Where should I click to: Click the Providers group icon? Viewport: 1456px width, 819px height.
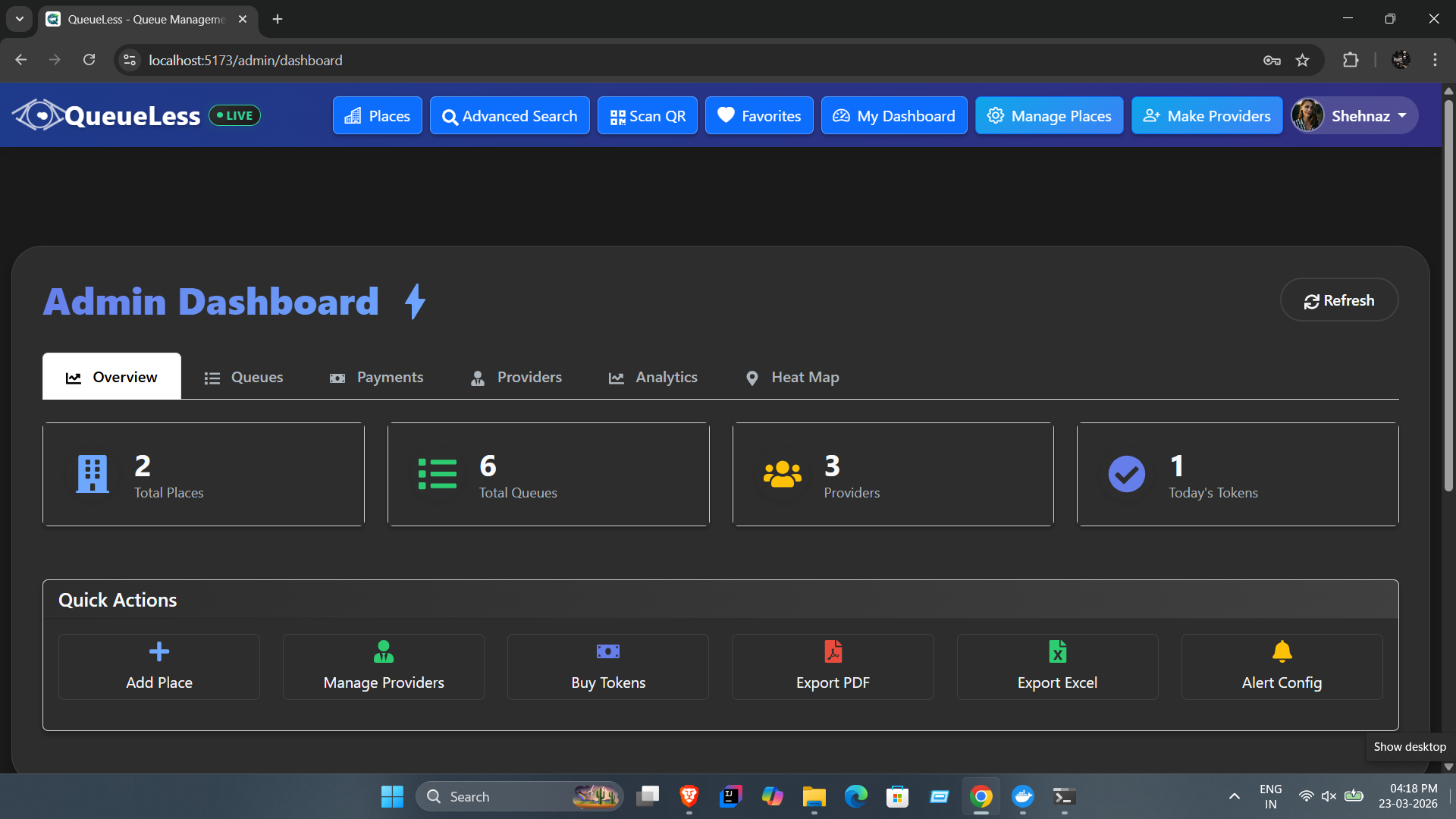coord(783,474)
